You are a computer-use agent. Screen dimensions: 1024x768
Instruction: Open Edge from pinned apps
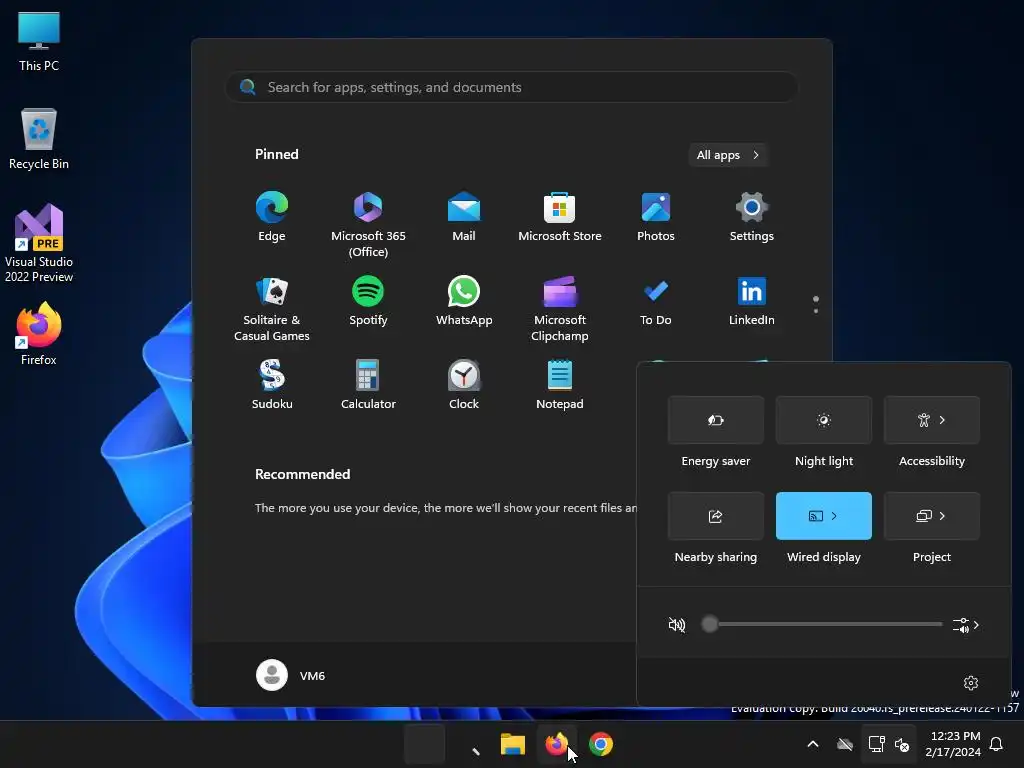(272, 217)
